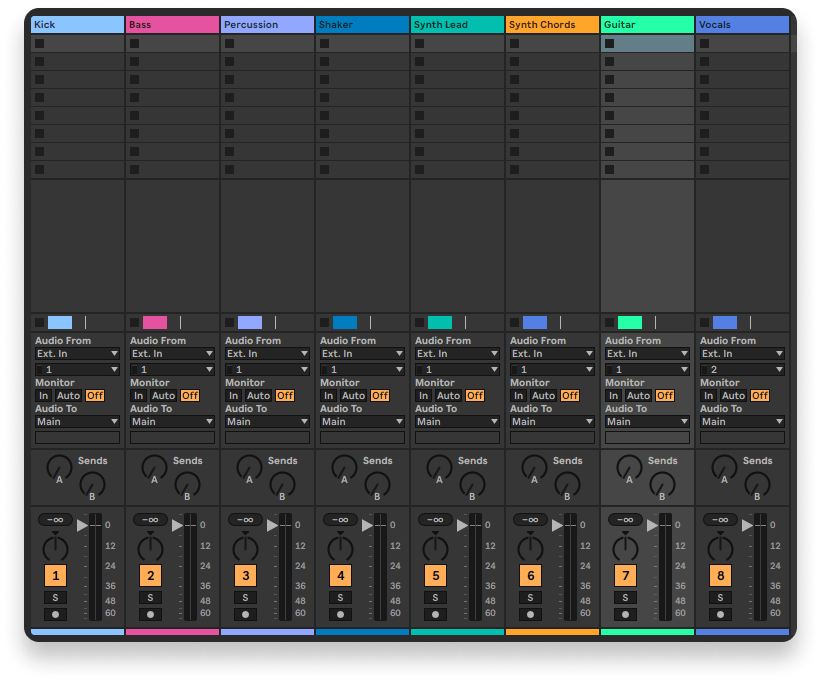
Task: Set Kick track monitoring to In
Action: coord(42,395)
